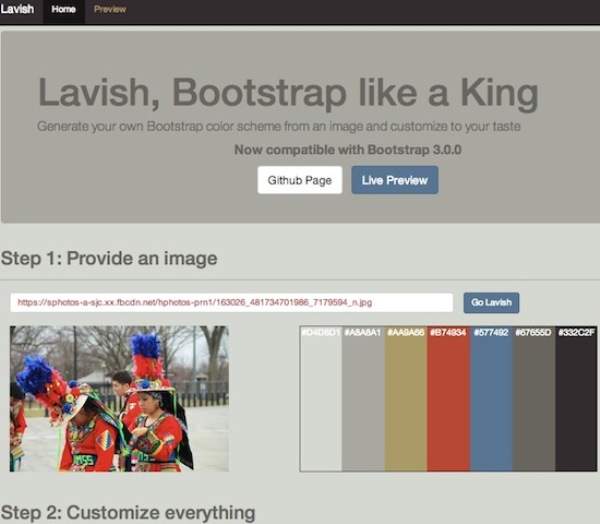This screenshot has width=600, height=524.
Task: Pick the blue #577492 color swatch
Action: [x=491, y=400]
